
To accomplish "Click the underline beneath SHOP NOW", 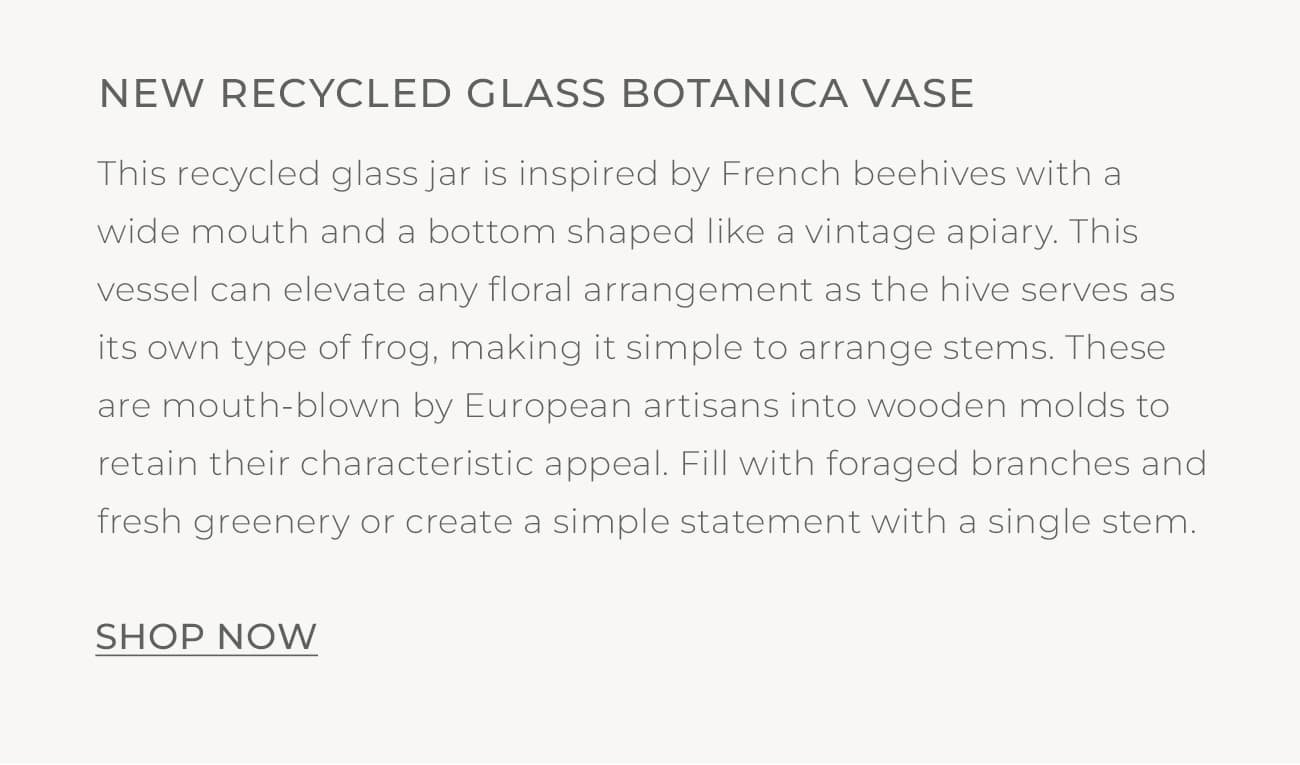I will (x=205, y=656).
